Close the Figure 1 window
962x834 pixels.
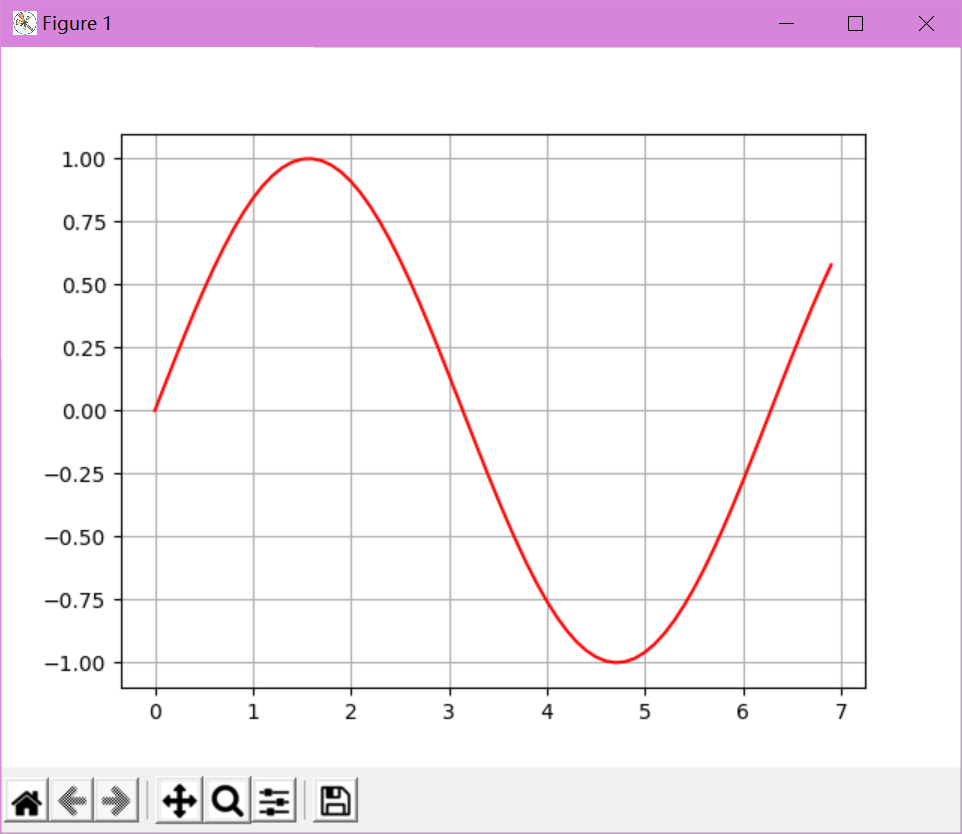[926, 23]
